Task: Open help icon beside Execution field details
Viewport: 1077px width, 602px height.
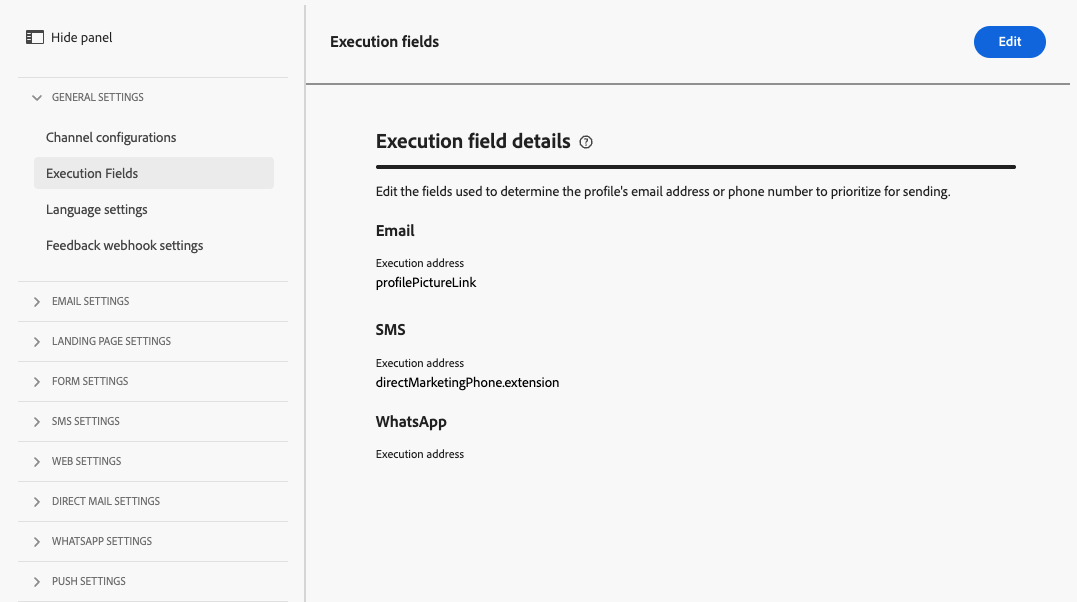Action: [586, 142]
